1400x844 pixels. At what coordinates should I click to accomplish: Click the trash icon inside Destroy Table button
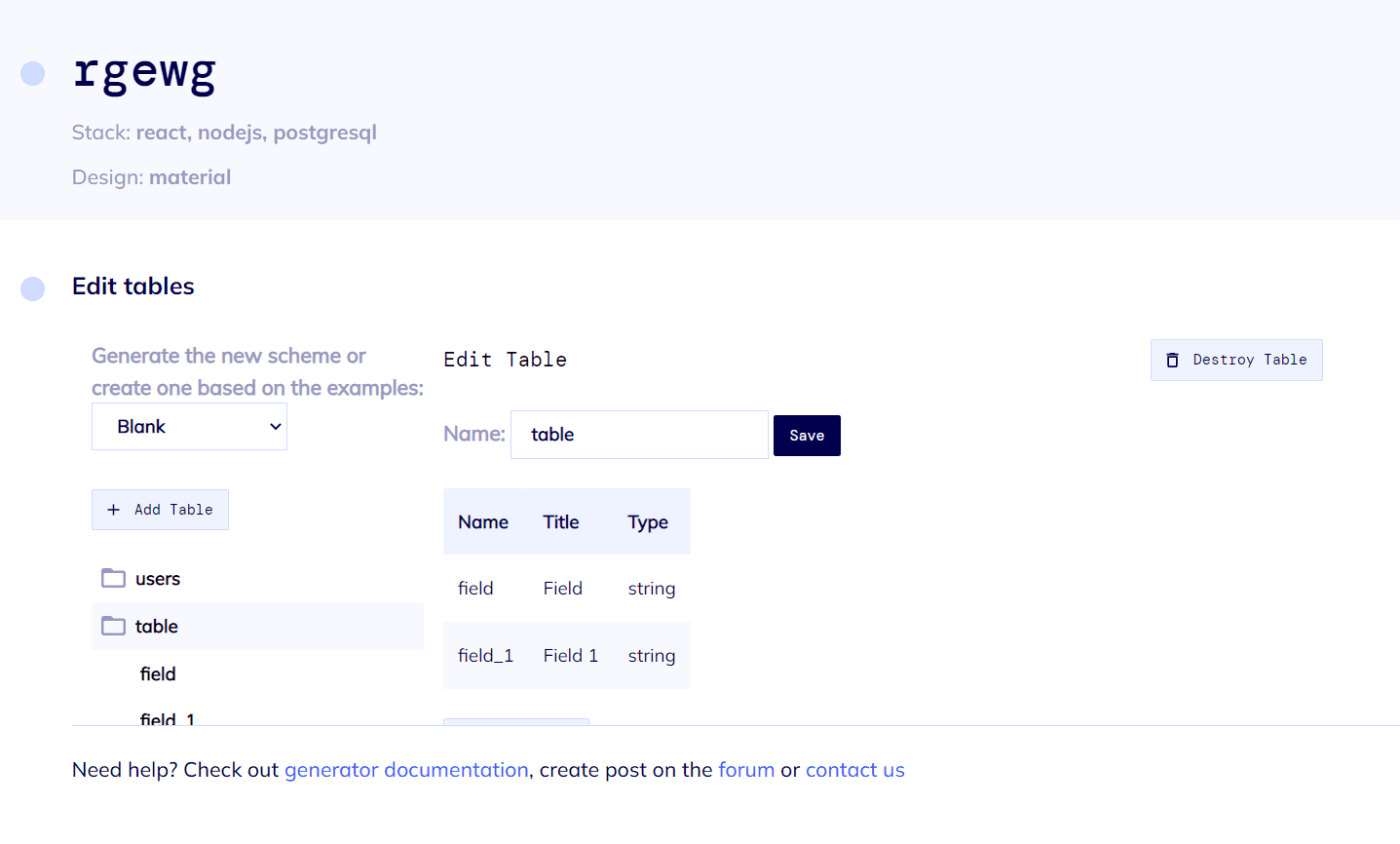(x=1173, y=360)
